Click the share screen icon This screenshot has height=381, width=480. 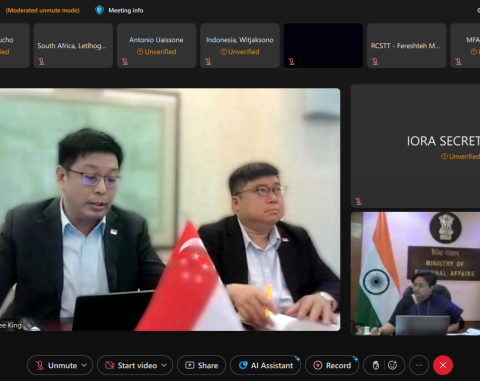[x=190, y=365]
